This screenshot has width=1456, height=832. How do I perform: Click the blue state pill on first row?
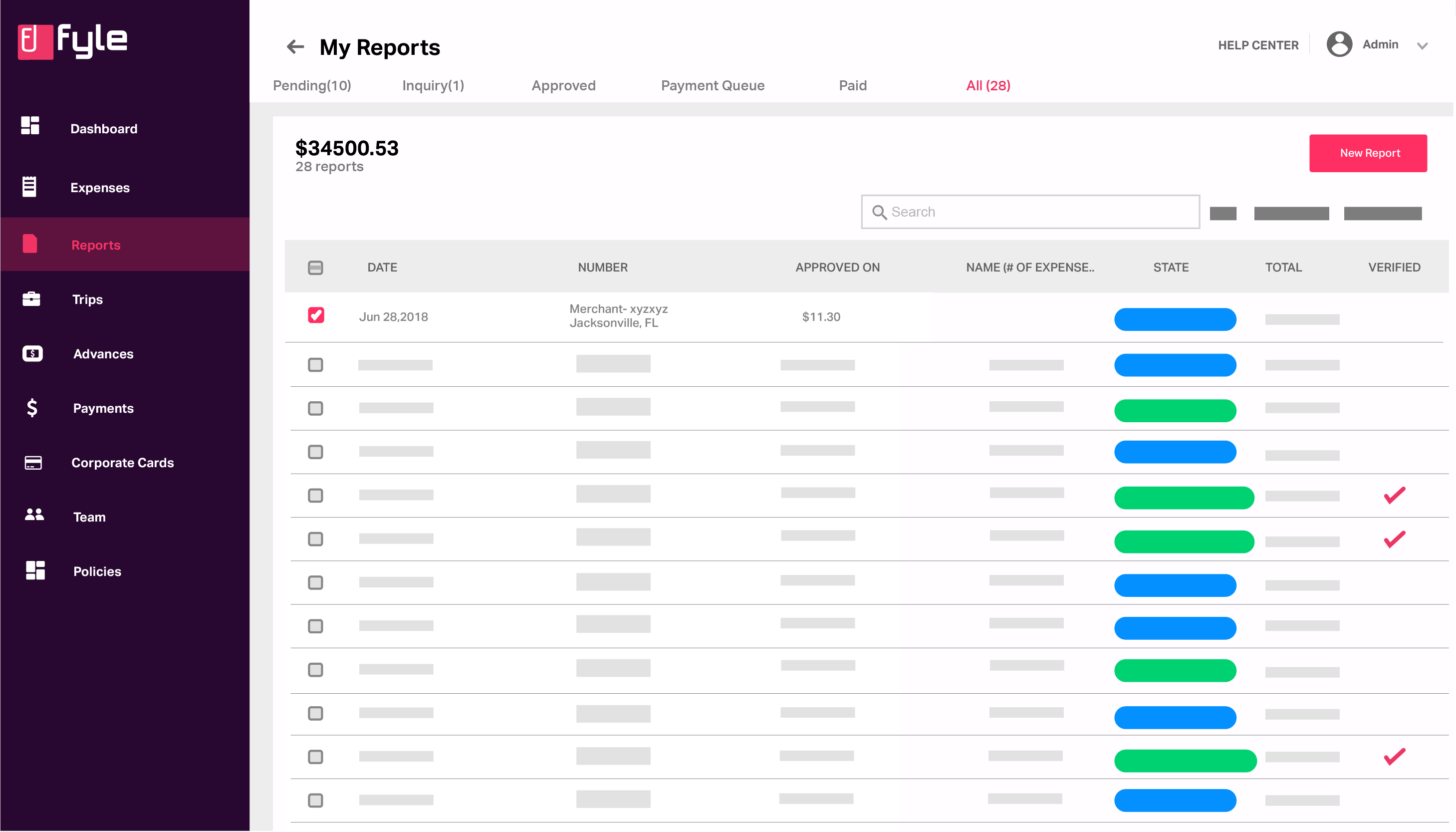[1175, 319]
